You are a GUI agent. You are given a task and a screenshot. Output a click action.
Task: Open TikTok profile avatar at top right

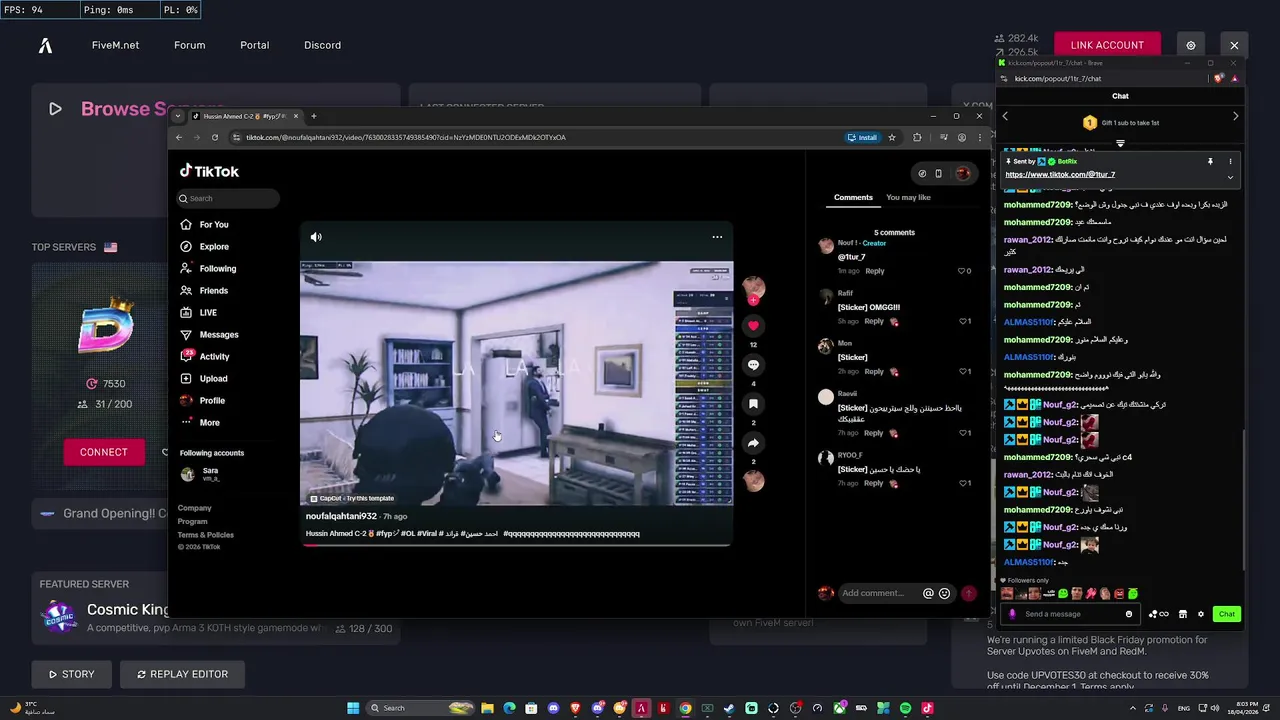[962, 173]
